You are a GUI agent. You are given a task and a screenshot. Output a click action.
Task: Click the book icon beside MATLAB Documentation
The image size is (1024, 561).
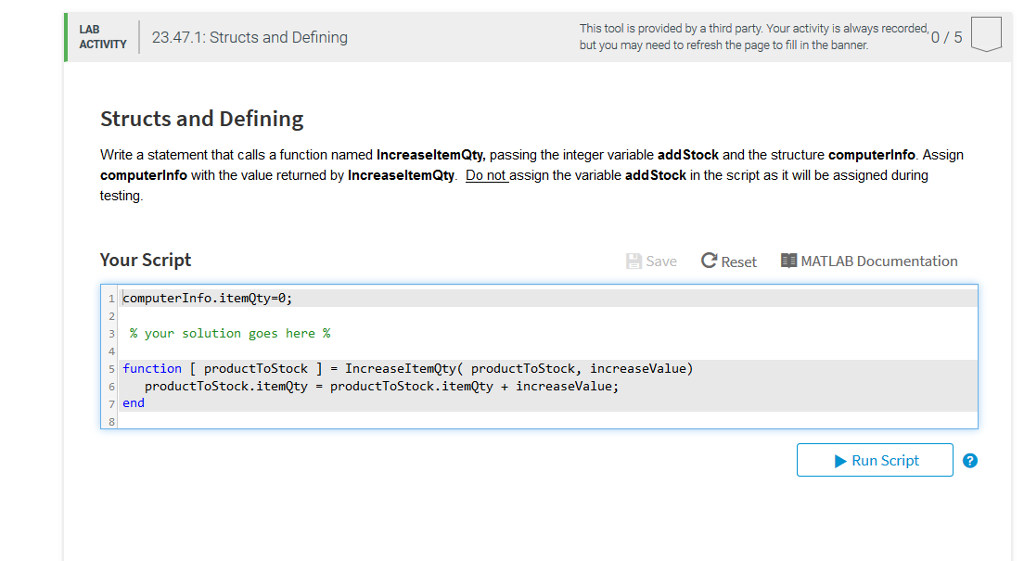tap(788, 261)
